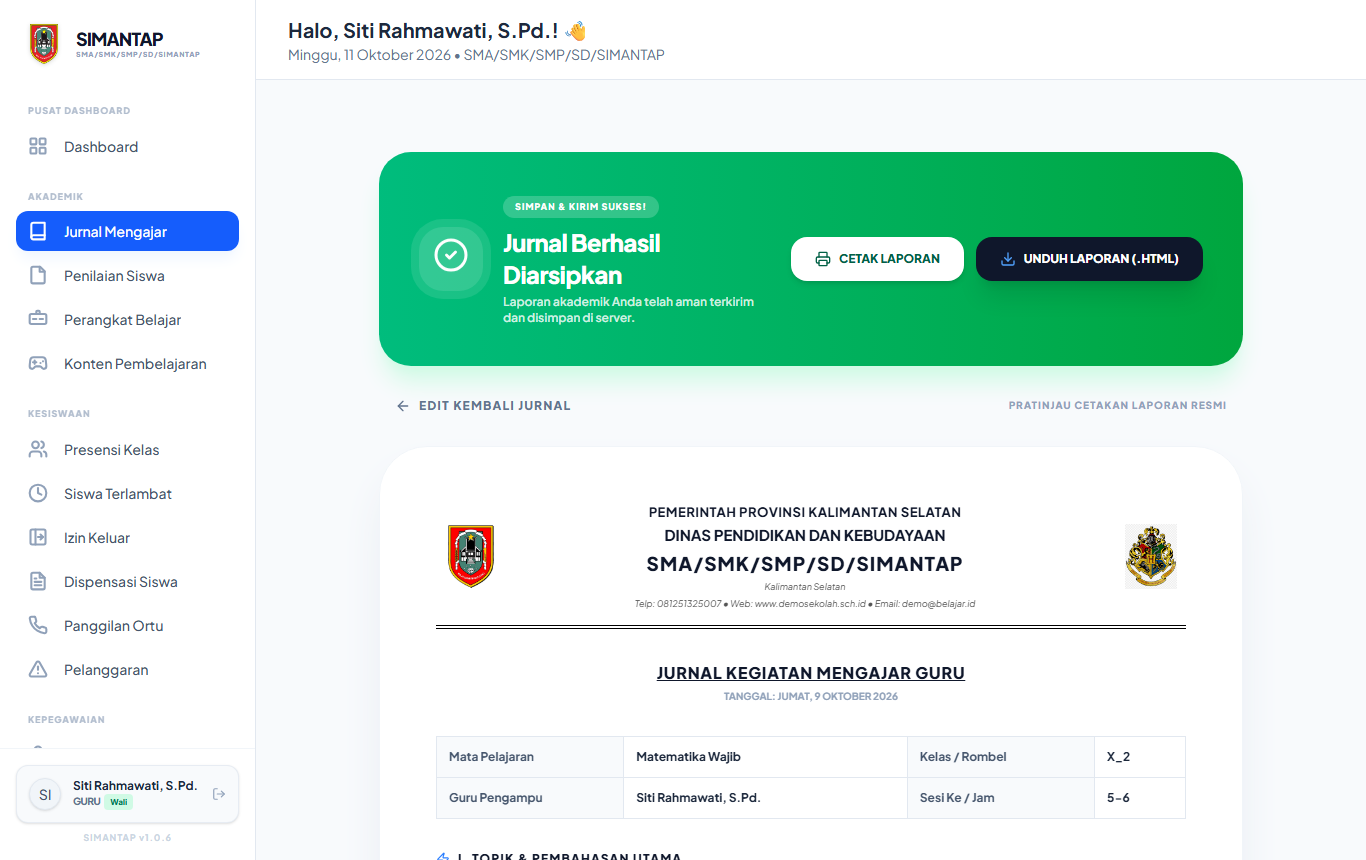Click the Perangkat Belajar briefcase icon

pyautogui.click(x=38, y=319)
